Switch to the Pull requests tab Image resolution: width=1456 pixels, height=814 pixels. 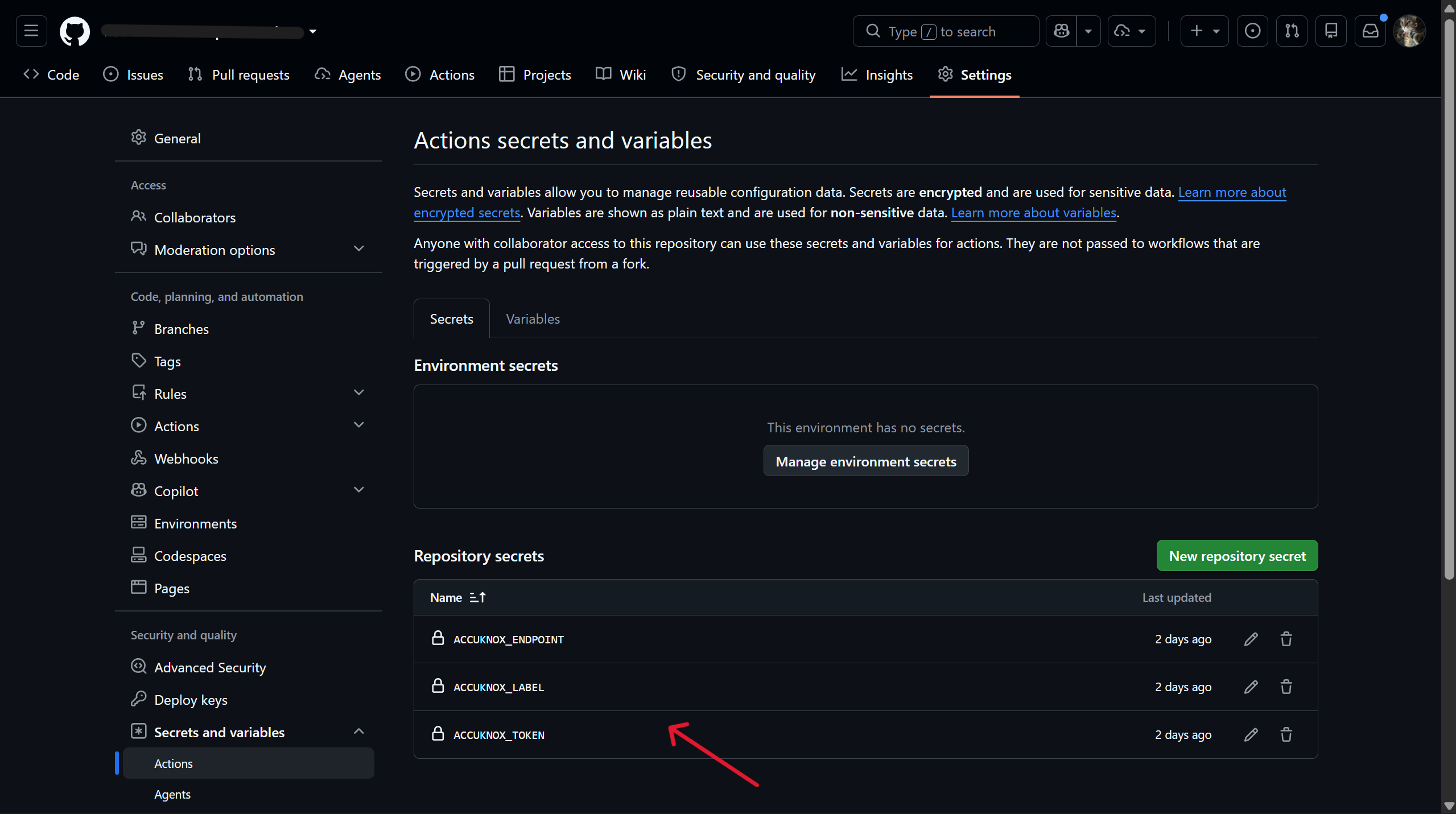click(x=238, y=75)
